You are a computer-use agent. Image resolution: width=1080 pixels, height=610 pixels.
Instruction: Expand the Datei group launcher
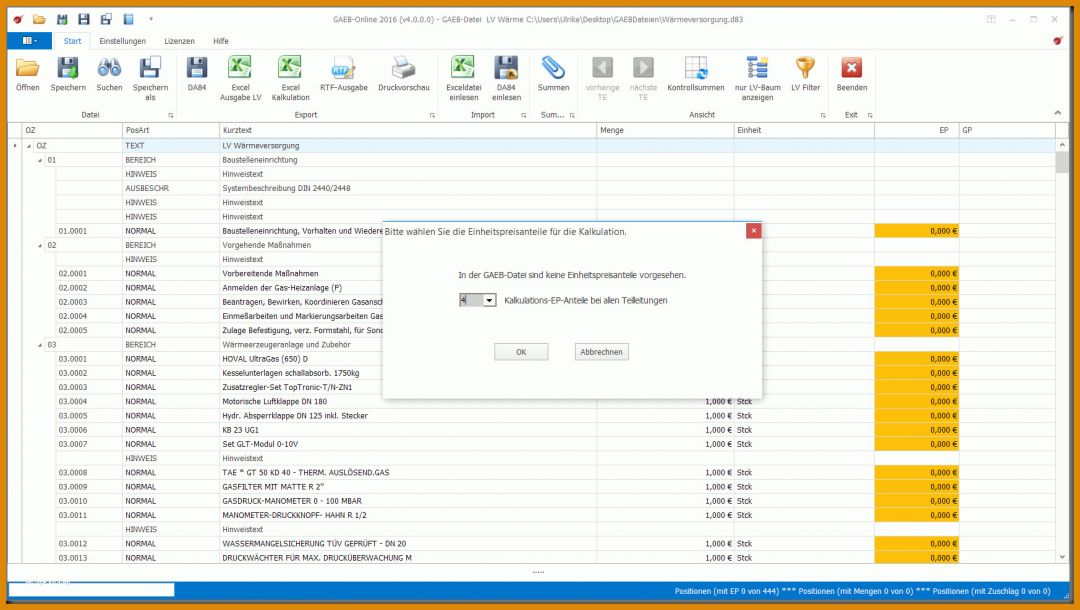tap(171, 115)
